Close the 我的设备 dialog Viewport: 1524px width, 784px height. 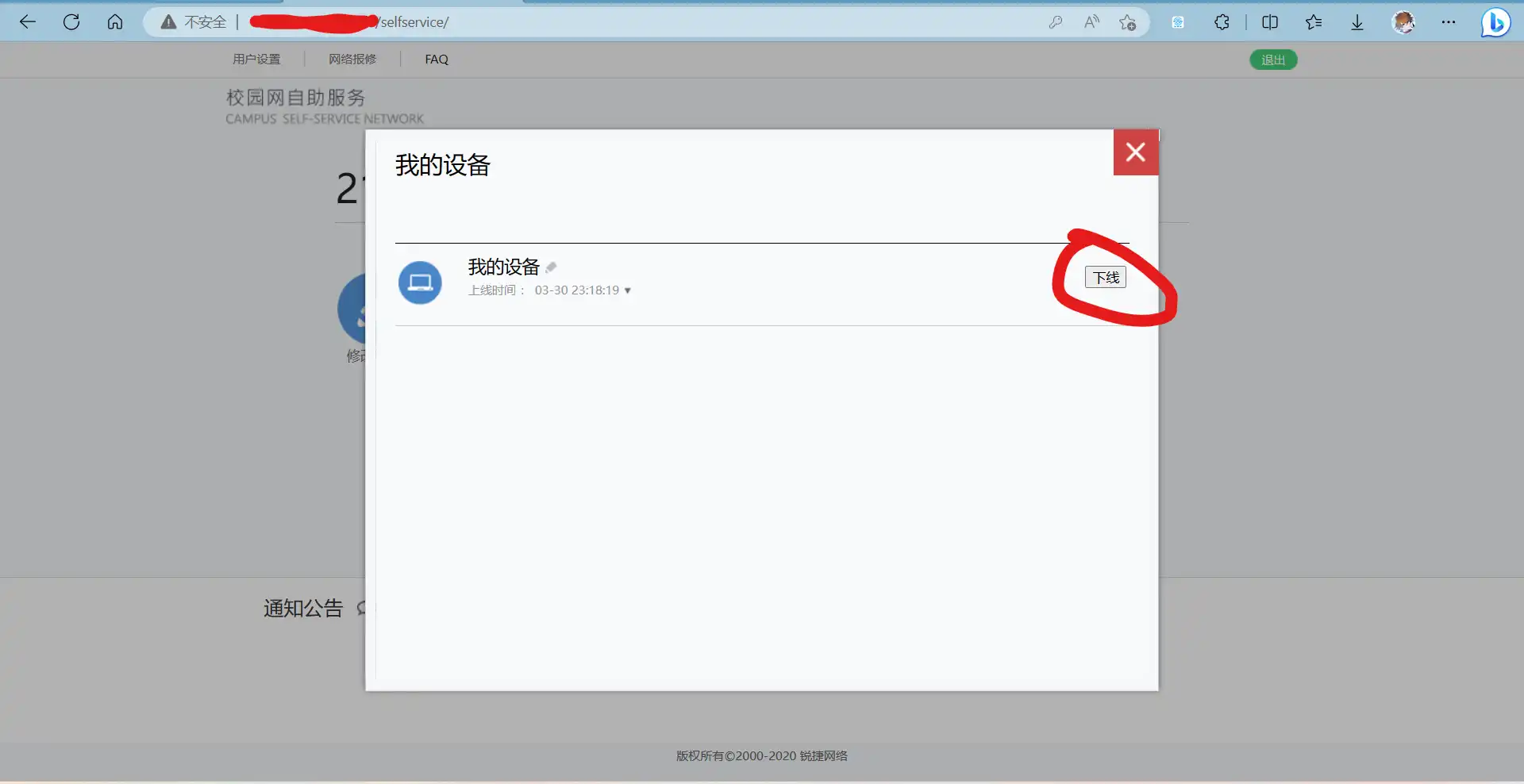point(1135,152)
